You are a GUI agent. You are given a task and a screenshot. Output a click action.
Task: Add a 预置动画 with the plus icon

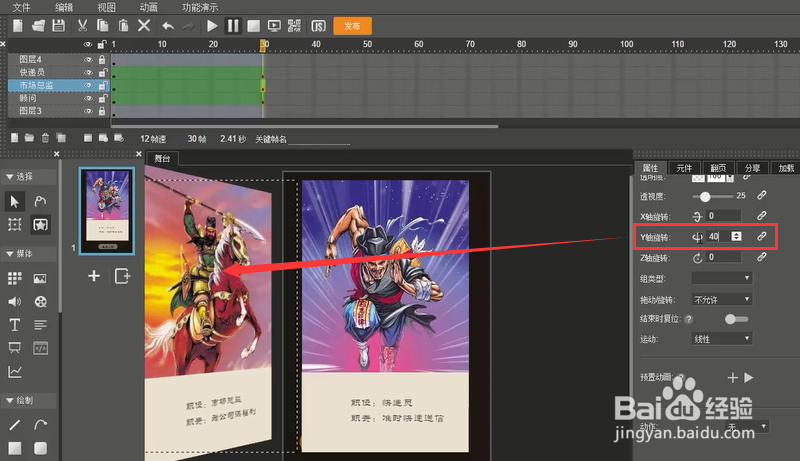click(x=733, y=378)
